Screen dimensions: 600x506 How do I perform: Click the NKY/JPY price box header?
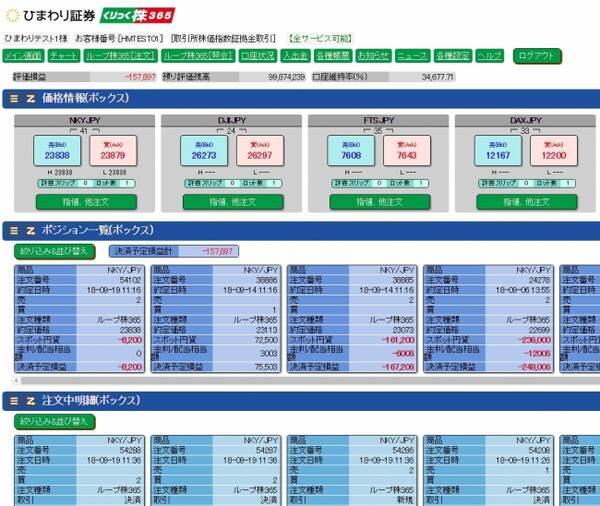pyautogui.click(x=85, y=121)
